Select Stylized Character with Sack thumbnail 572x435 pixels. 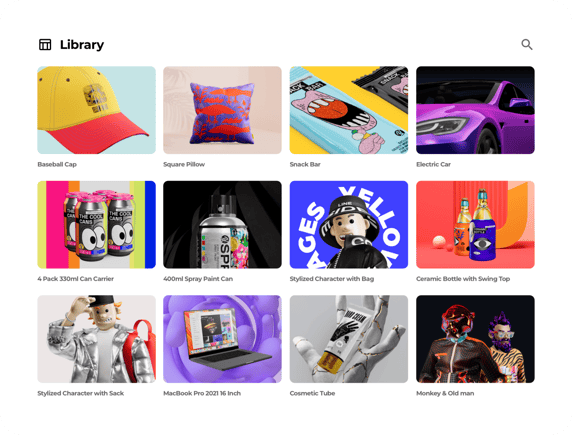pos(96,339)
